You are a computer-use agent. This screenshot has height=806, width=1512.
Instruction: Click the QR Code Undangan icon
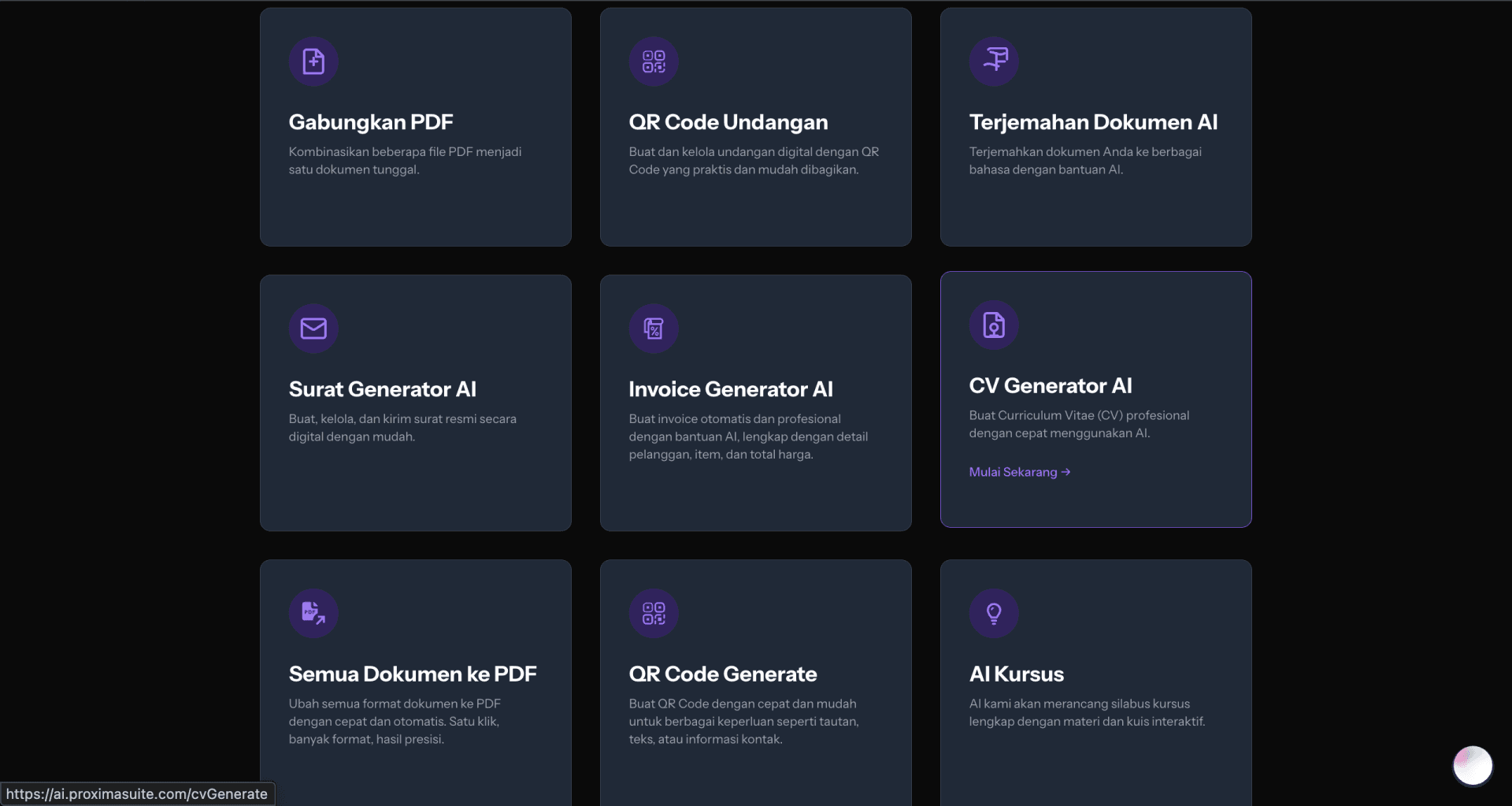click(x=654, y=61)
